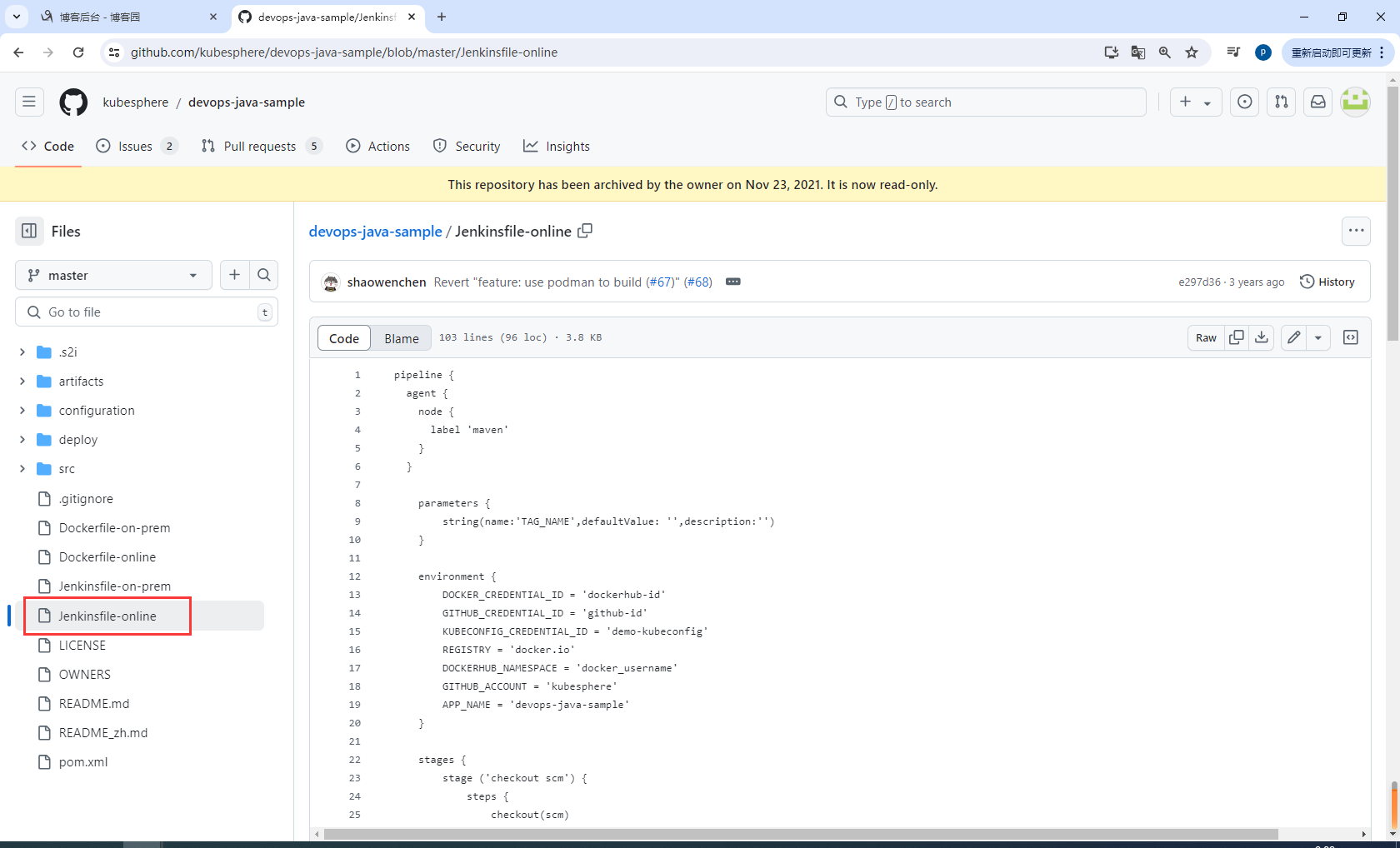Screen dimensions: 1400x848
Task: Open browser media control icon
Action: coord(1233,52)
